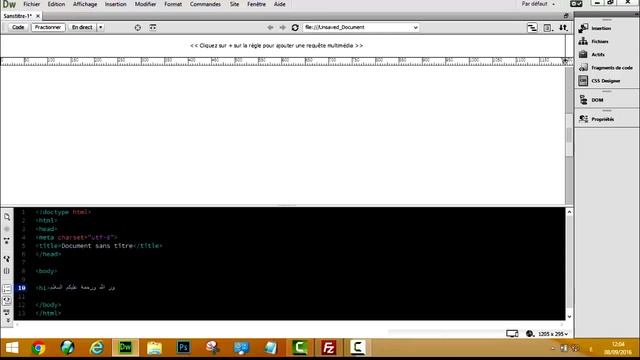Switch to En direct live view
The width and height of the screenshot is (640, 360).
click(x=82, y=27)
